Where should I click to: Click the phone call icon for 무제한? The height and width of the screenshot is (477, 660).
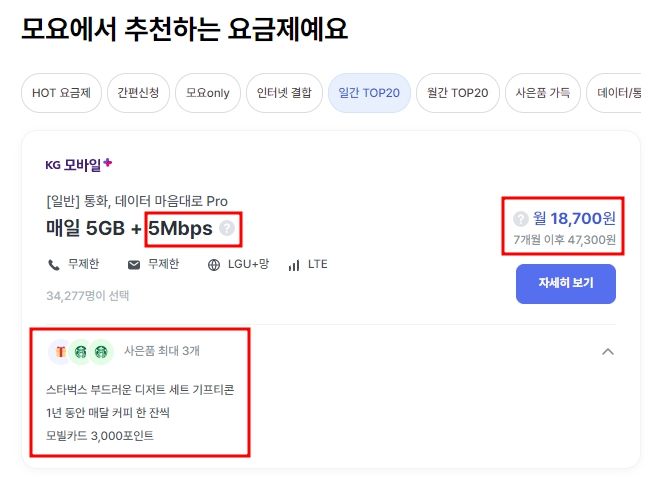(x=54, y=265)
